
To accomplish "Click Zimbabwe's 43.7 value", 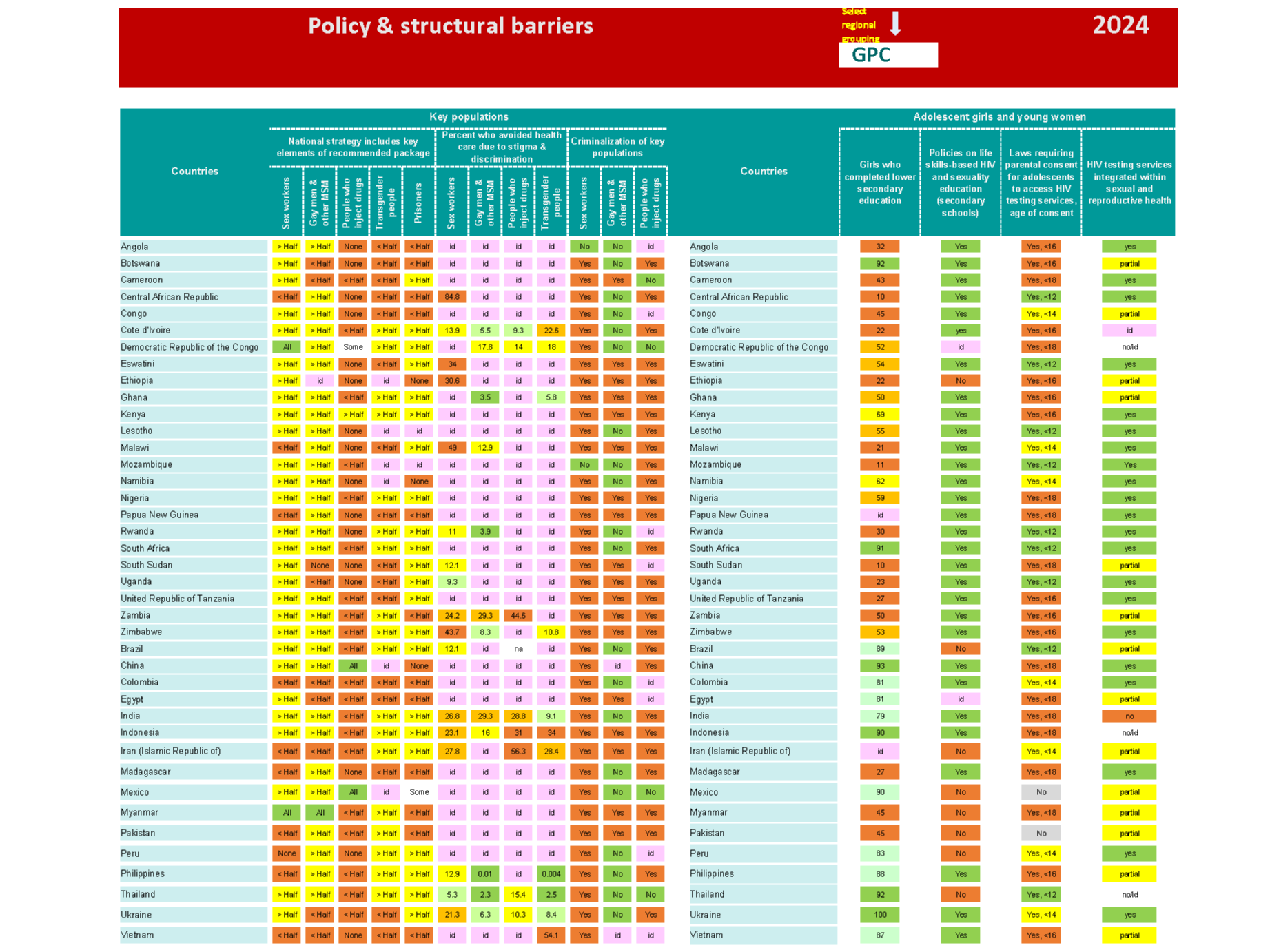I will pos(452,632).
